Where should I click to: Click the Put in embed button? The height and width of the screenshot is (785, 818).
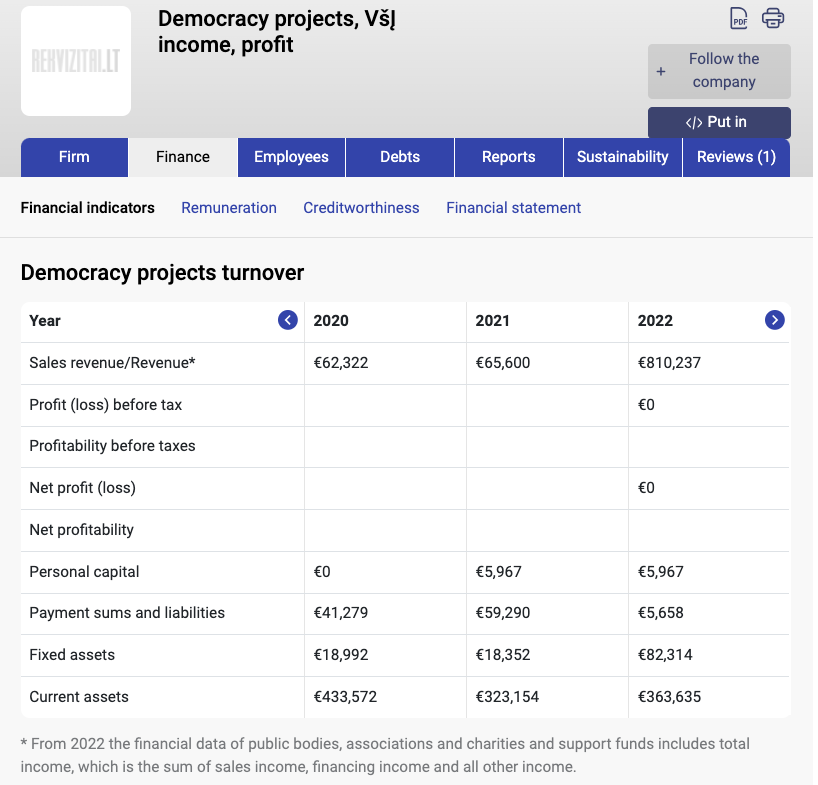(x=719, y=122)
